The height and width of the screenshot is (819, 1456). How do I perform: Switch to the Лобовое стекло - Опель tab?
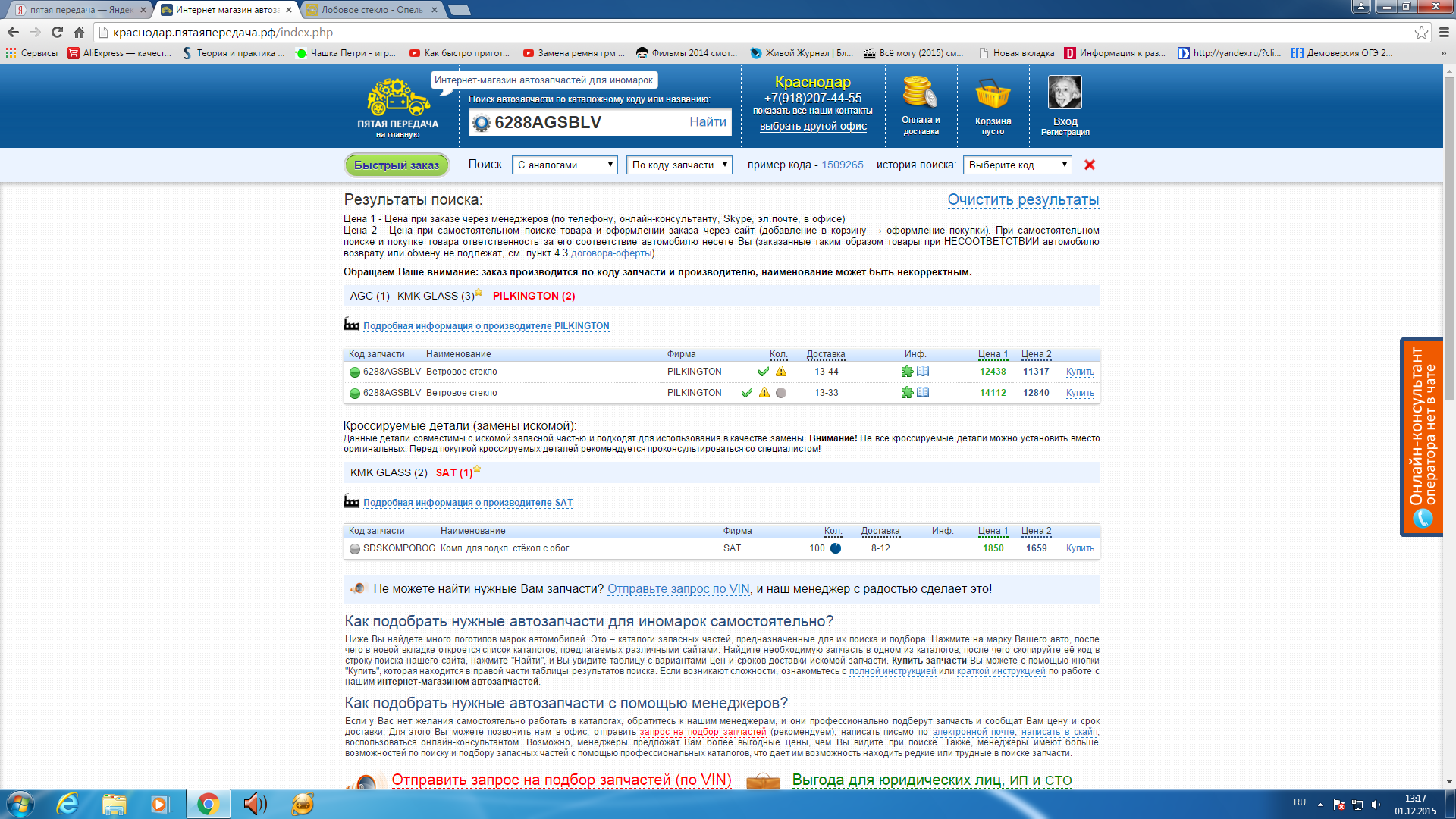tap(372, 10)
